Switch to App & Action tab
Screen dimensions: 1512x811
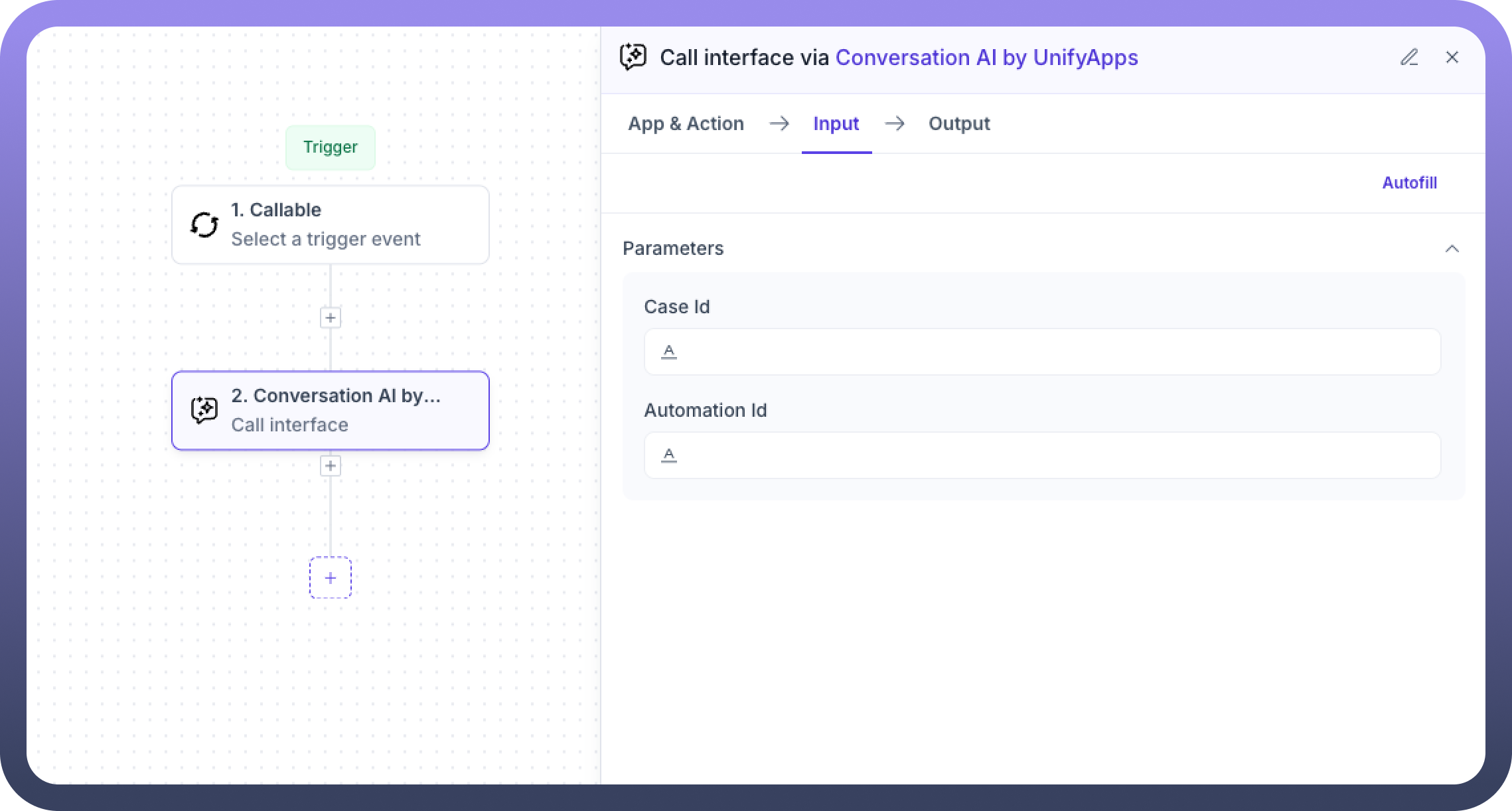[x=686, y=124]
